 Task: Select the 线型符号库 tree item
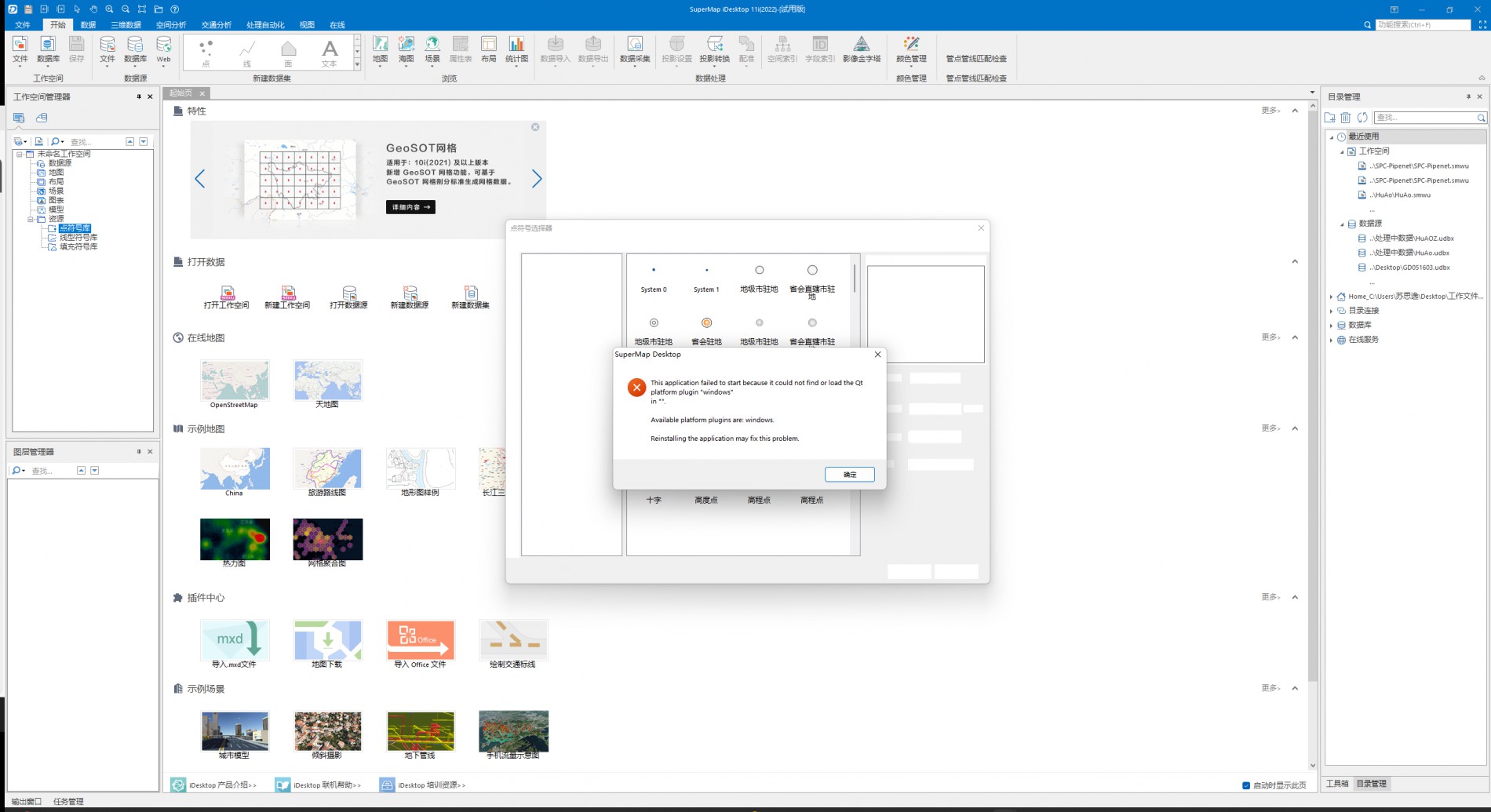pyautogui.click(x=78, y=238)
